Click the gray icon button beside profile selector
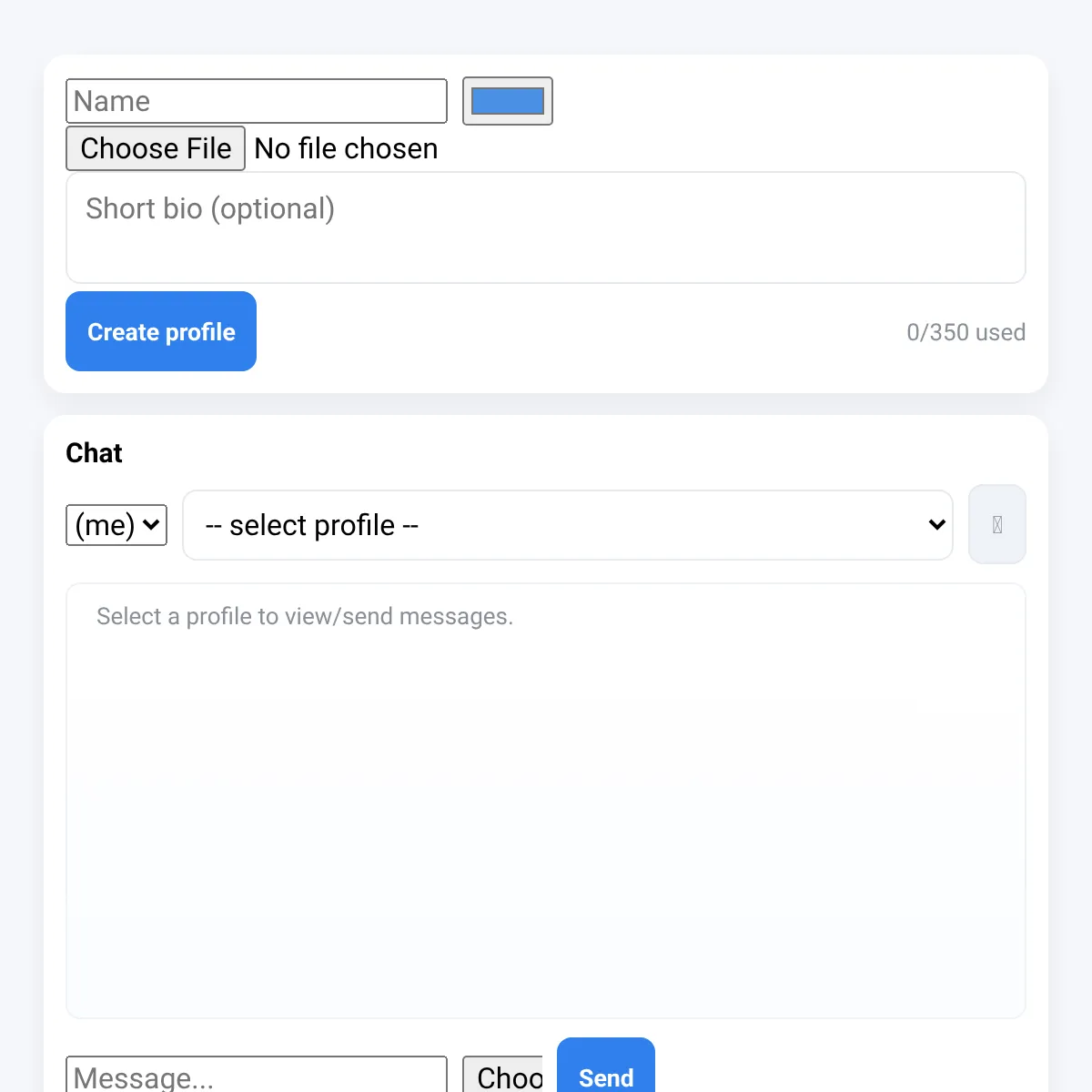This screenshot has height=1092, width=1092. 996,524
